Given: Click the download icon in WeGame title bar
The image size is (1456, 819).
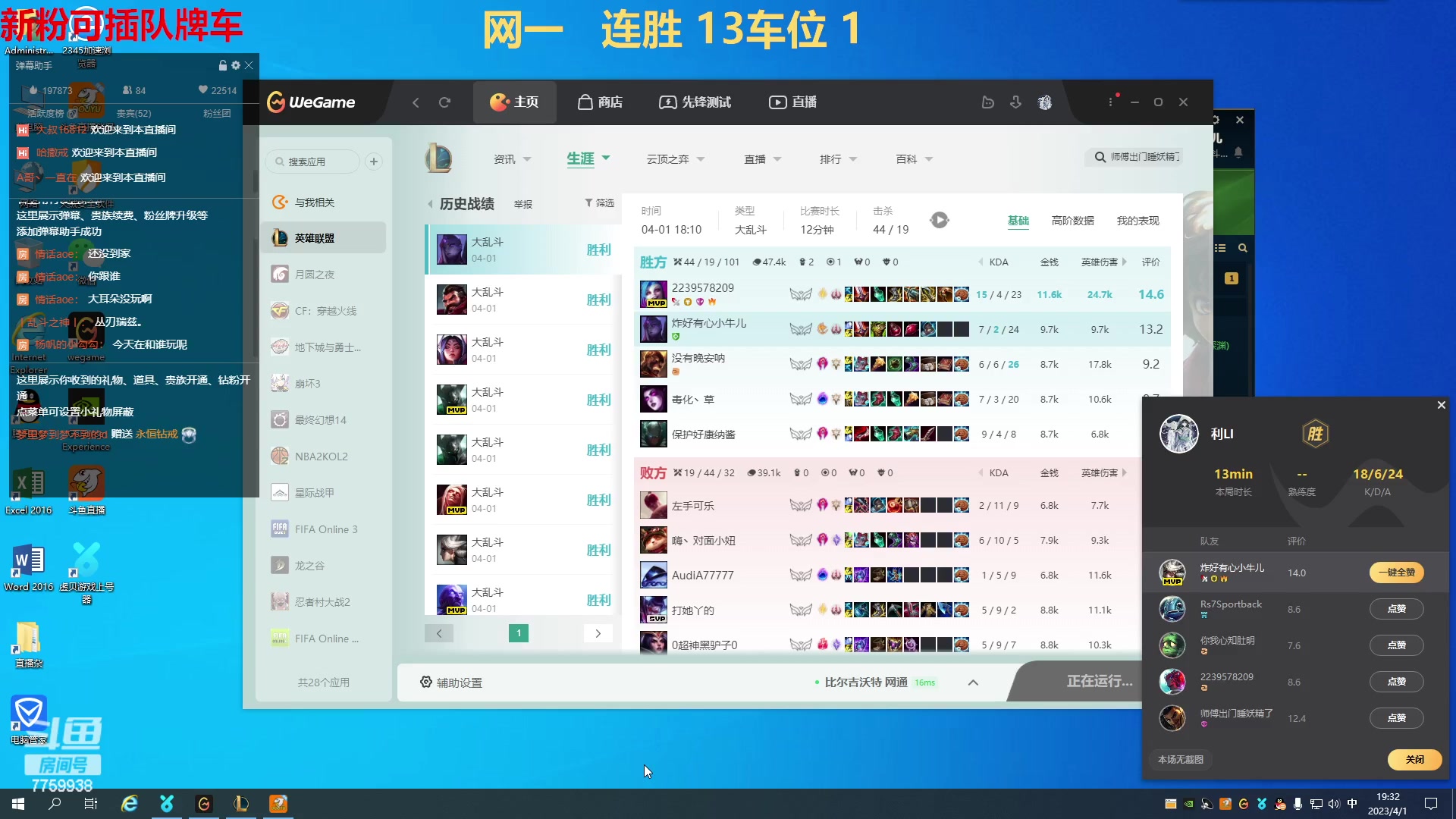Looking at the screenshot, I should pos(1016,102).
